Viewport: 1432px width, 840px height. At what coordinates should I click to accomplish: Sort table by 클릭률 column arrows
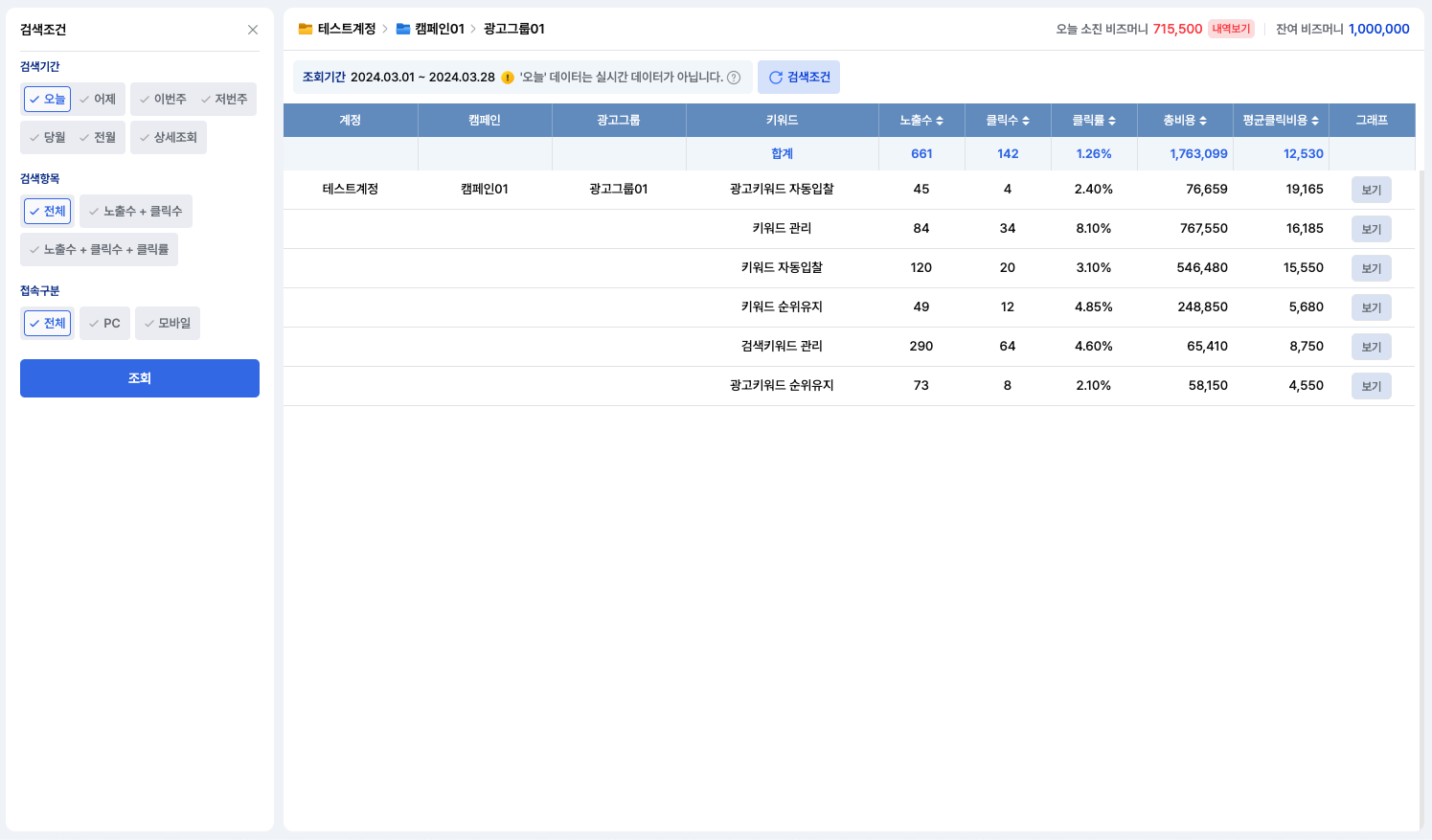[x=1112, y=121]
